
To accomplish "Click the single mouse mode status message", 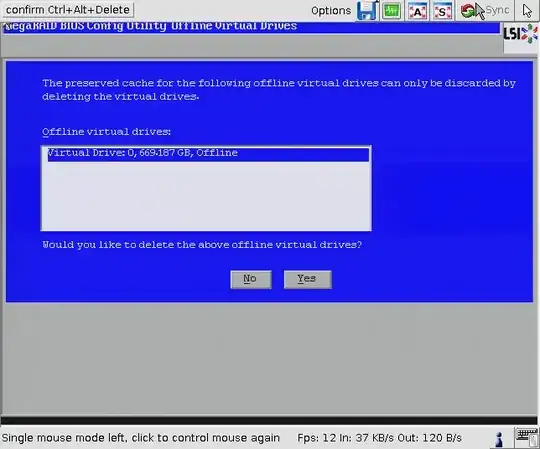I will point(141,438).
